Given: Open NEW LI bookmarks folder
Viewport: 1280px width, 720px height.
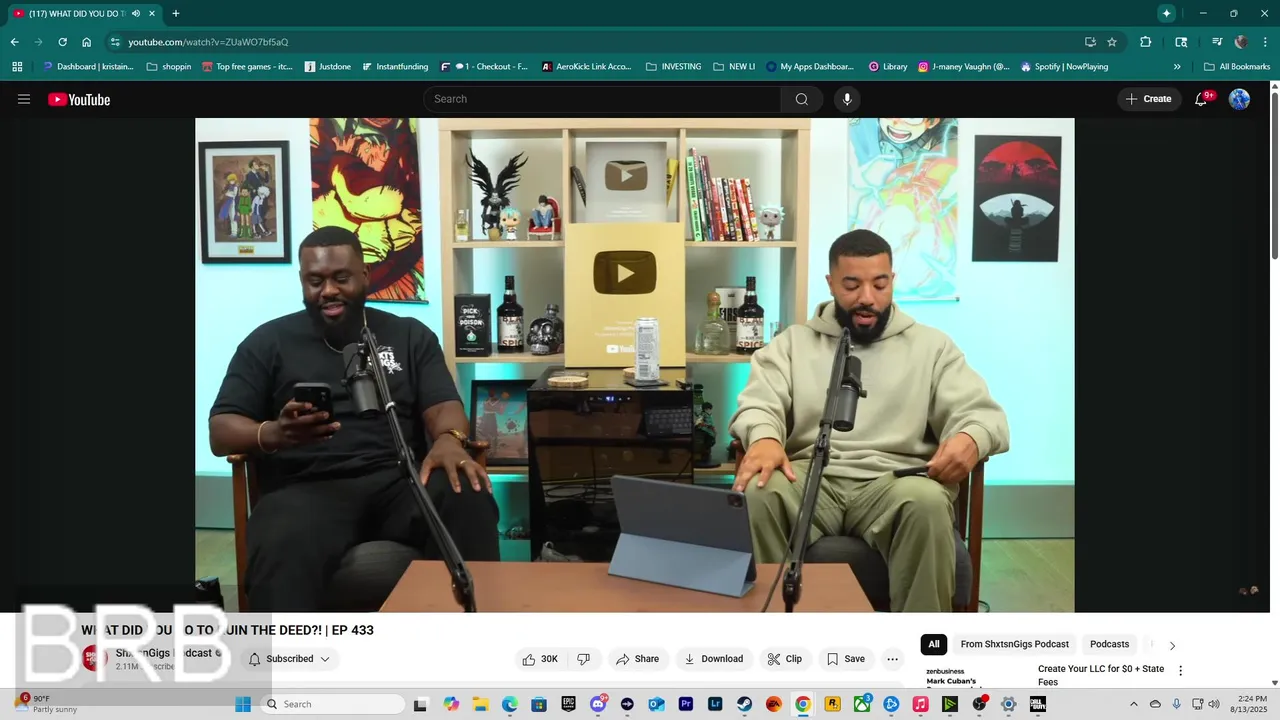Looking at the screenshot, I should [734, 67].
